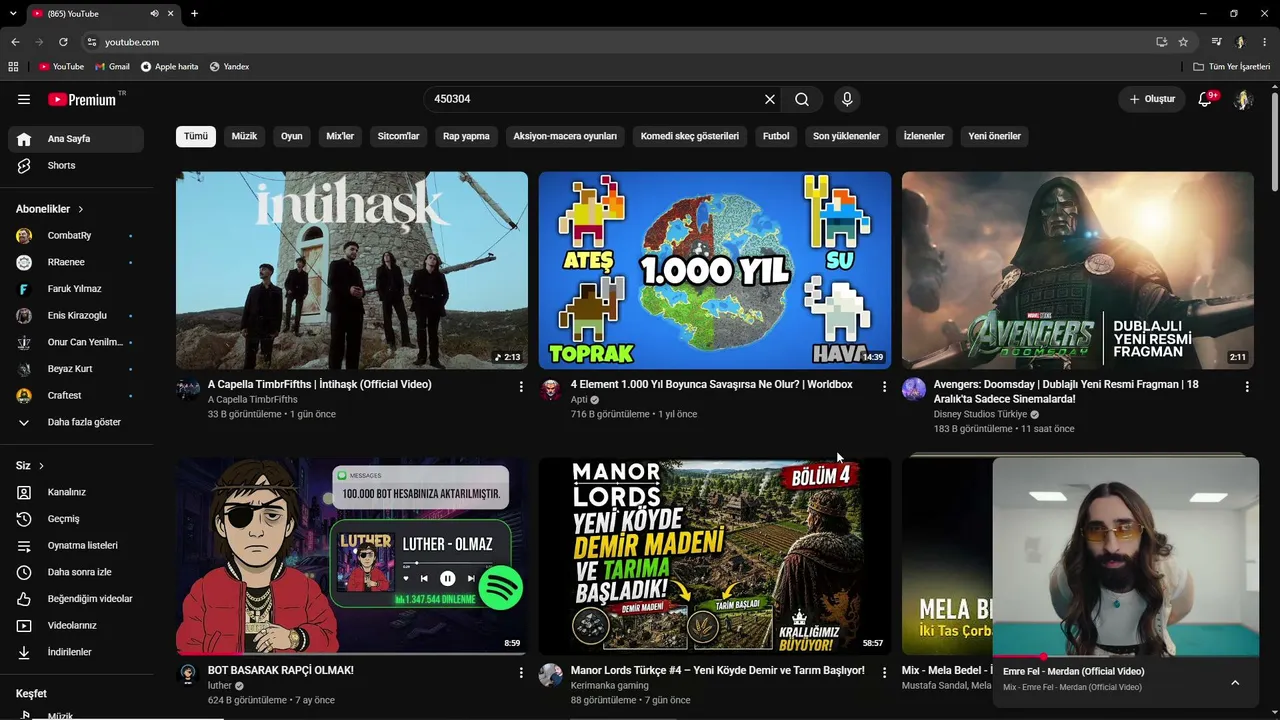This screenshot has width=1280, height=720.
Task: Select the Müzik filter chip
Action: [x=244, y=136]
